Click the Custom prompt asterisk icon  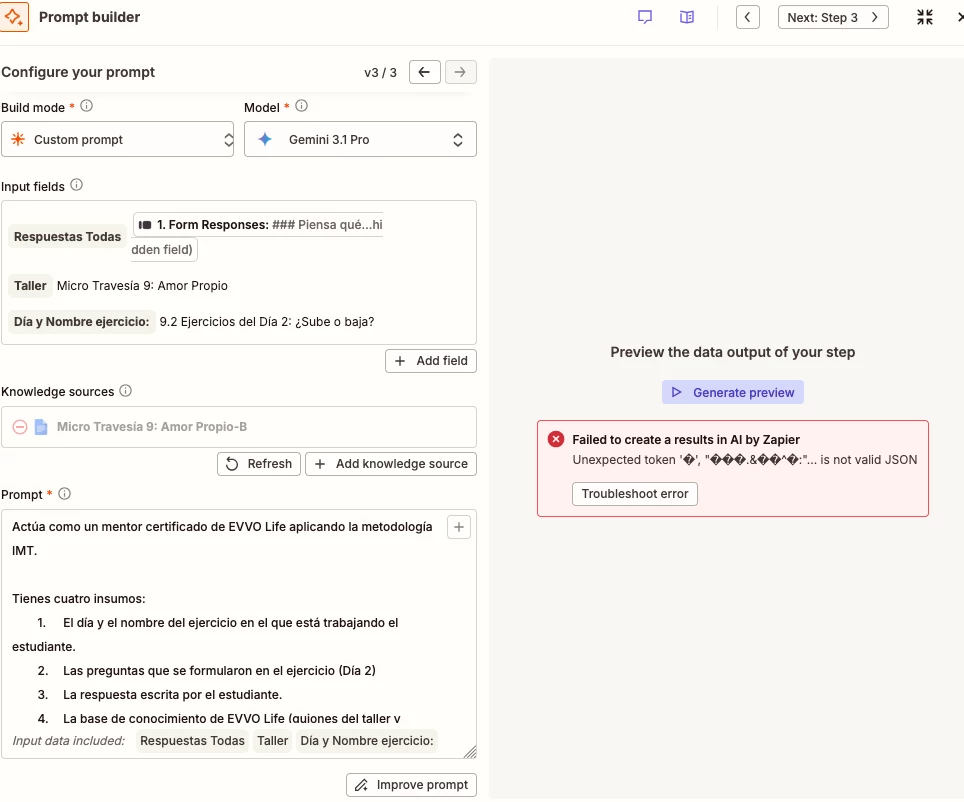click(18, 139)
